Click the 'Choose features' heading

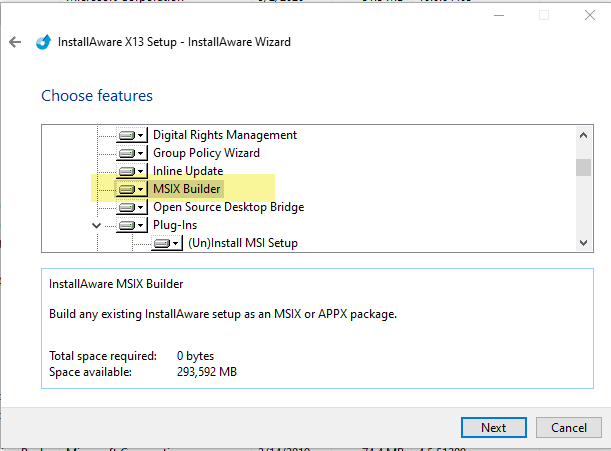tap(97, 96)
